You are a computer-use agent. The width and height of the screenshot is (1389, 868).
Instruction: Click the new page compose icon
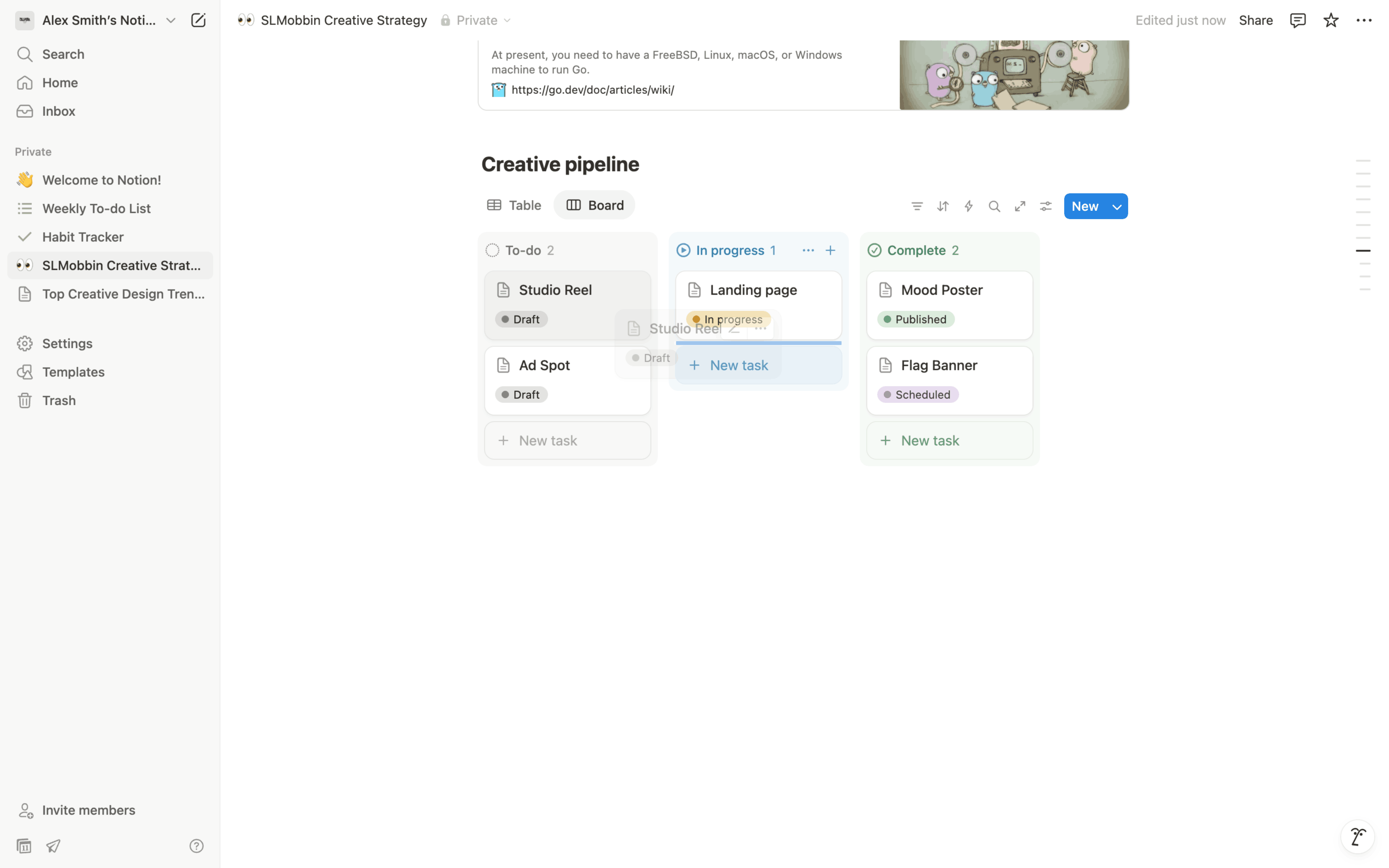click(x=198, y=20)
